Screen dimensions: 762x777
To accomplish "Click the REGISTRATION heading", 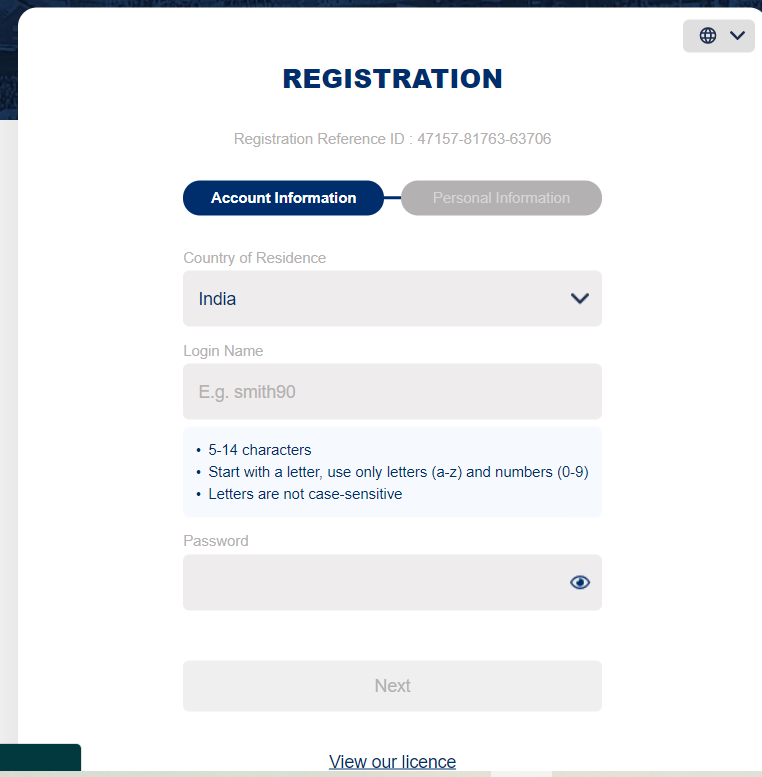I will click(392, 79).
